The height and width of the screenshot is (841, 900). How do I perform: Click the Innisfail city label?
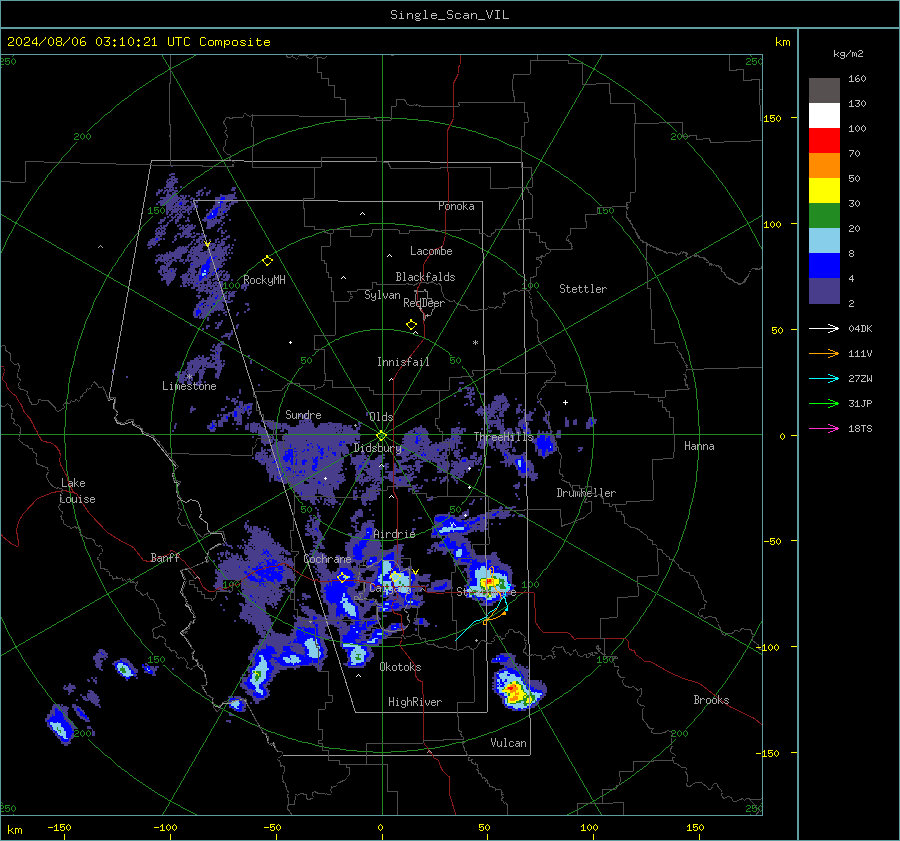tap(403, 362)
